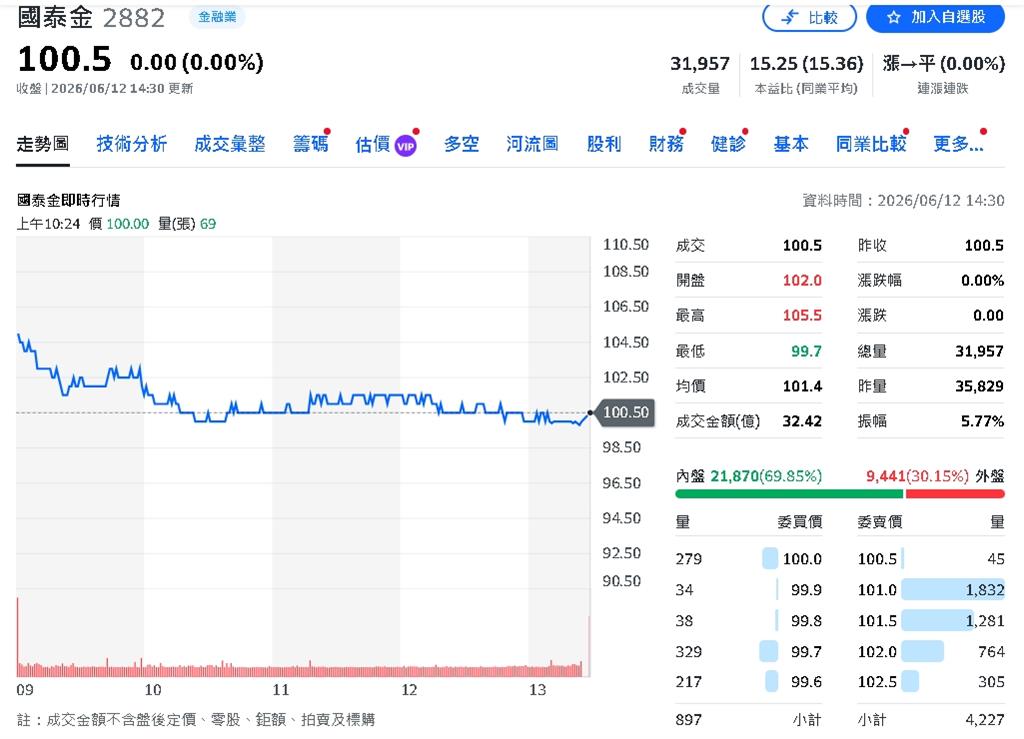The width and height of the screenshot is (1024, 739).
Task: Click the ask volume 305 at 102.5
Action: pos(991,682)
